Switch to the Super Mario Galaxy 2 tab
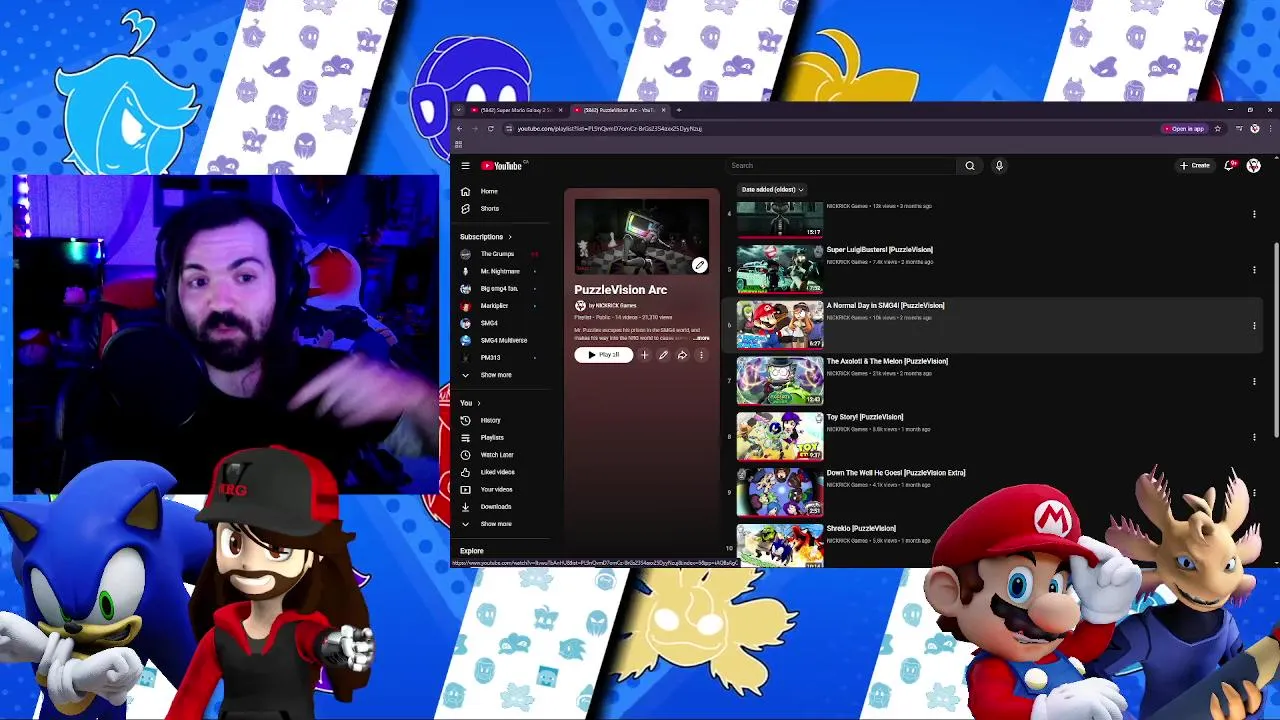 515,110
